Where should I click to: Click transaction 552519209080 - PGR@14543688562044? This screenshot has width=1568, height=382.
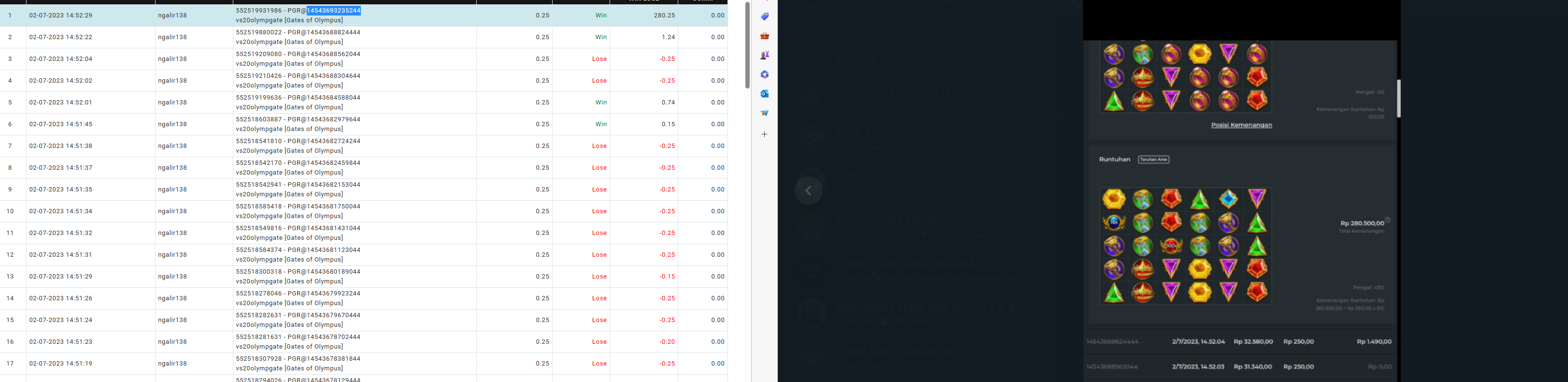point(298,54)
